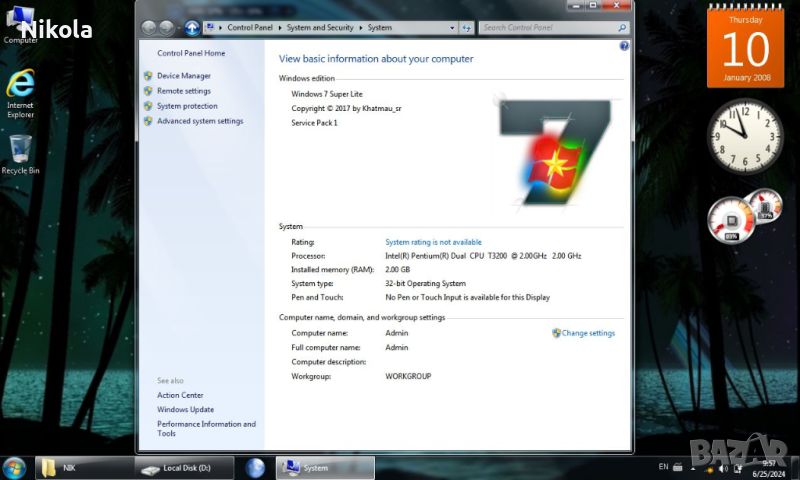Open Advanced system settings link
The image size is (800, 480).
[x=199, y=121]
